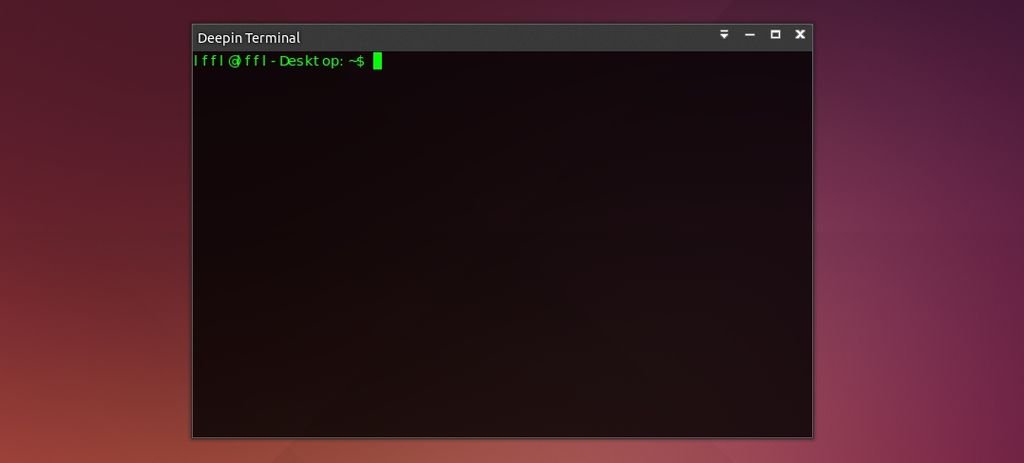Click the blank terminal area near the bottom edge
The image size is (1024, 463).
[x=502, y=421]
